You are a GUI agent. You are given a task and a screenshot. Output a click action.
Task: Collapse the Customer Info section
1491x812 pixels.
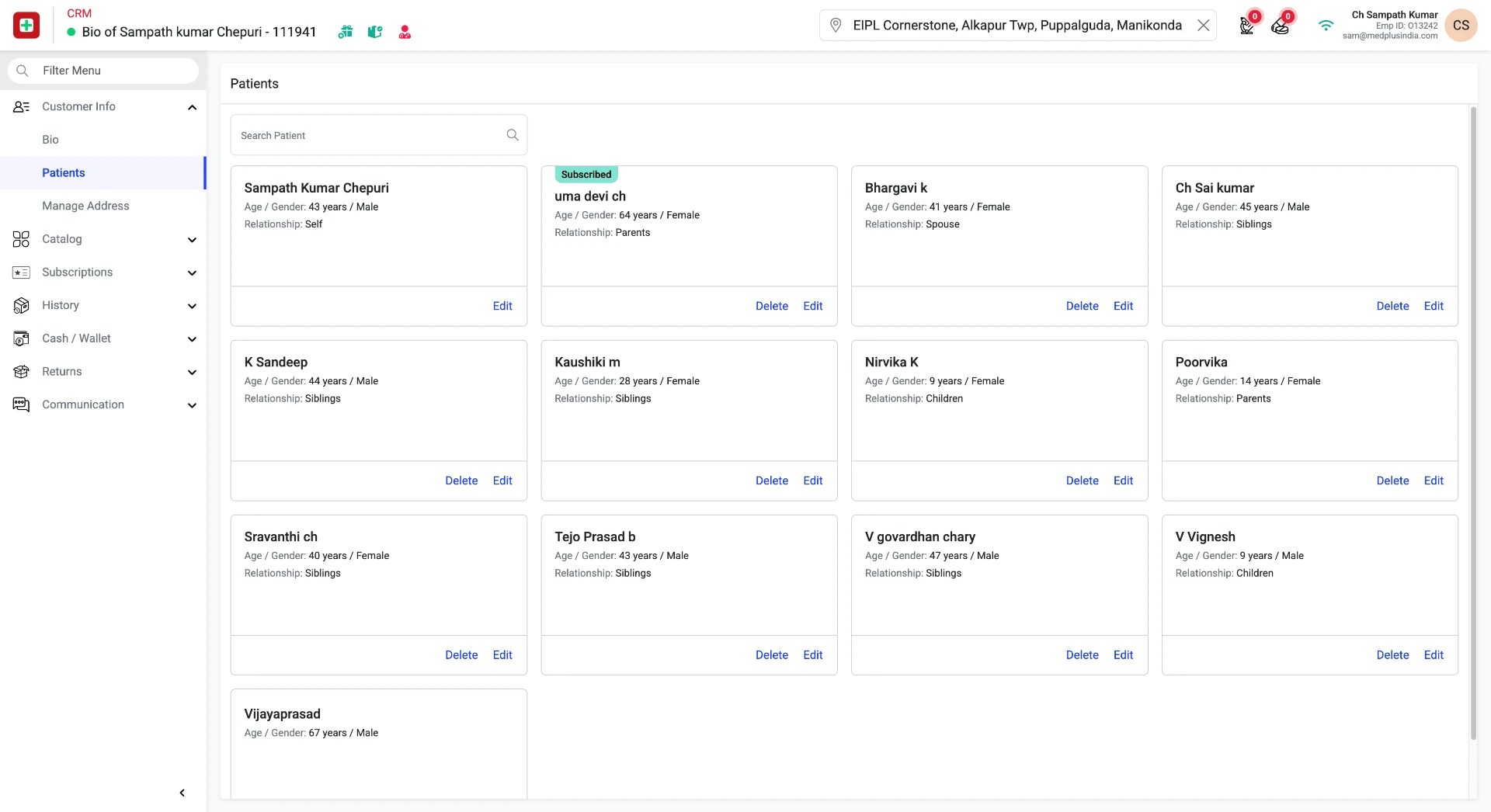[192, 107]
